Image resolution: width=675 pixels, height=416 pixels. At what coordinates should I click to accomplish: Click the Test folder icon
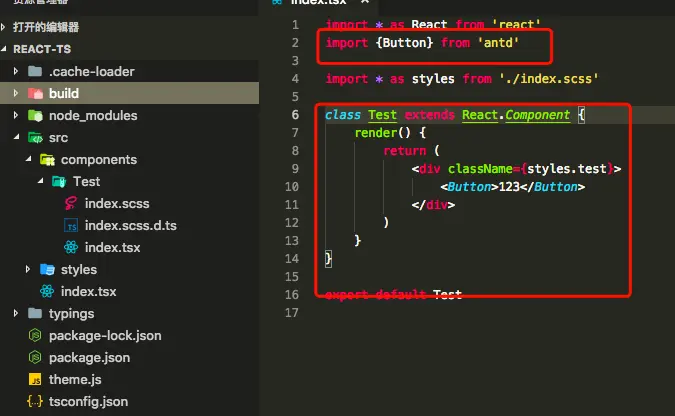pyautogui.click(x=59, y=181)
